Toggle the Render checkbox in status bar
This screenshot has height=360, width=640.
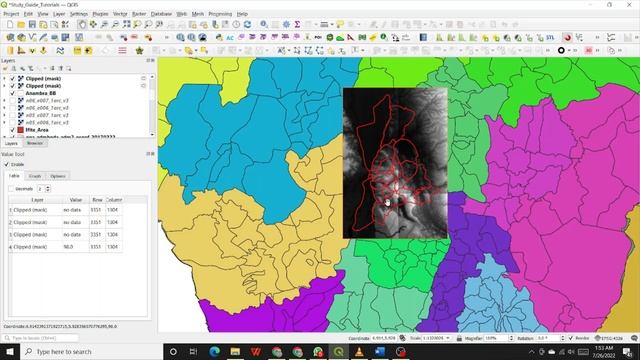click(571, 338)
